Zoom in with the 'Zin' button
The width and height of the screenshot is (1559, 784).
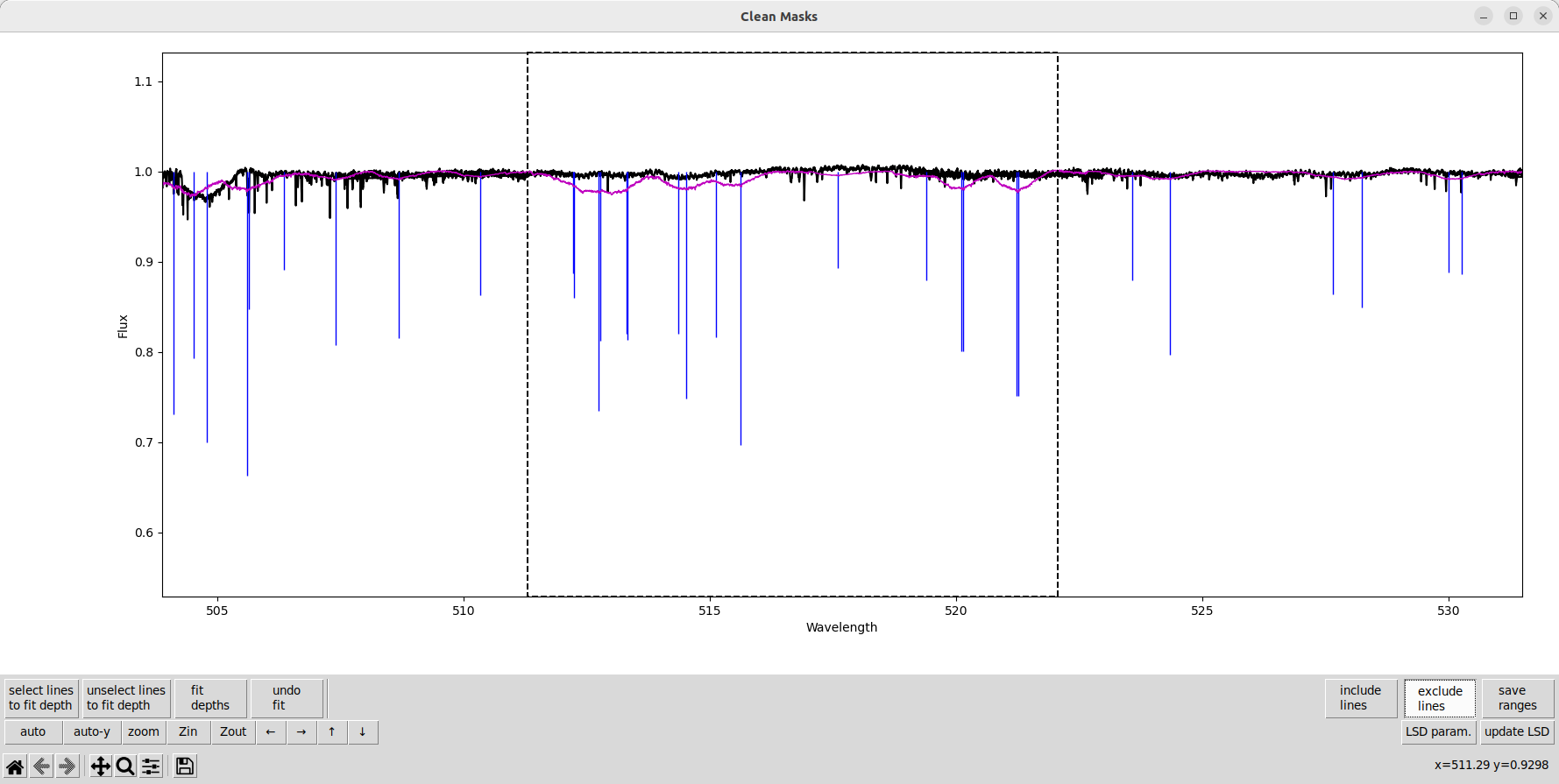188,732
